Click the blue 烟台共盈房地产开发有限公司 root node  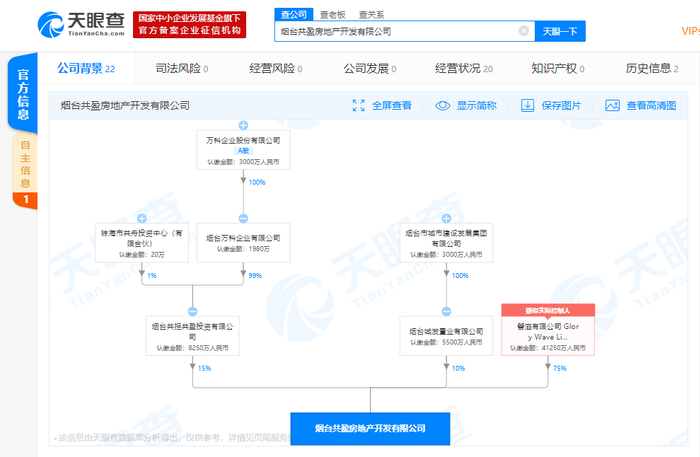click(x=370, y=428)
